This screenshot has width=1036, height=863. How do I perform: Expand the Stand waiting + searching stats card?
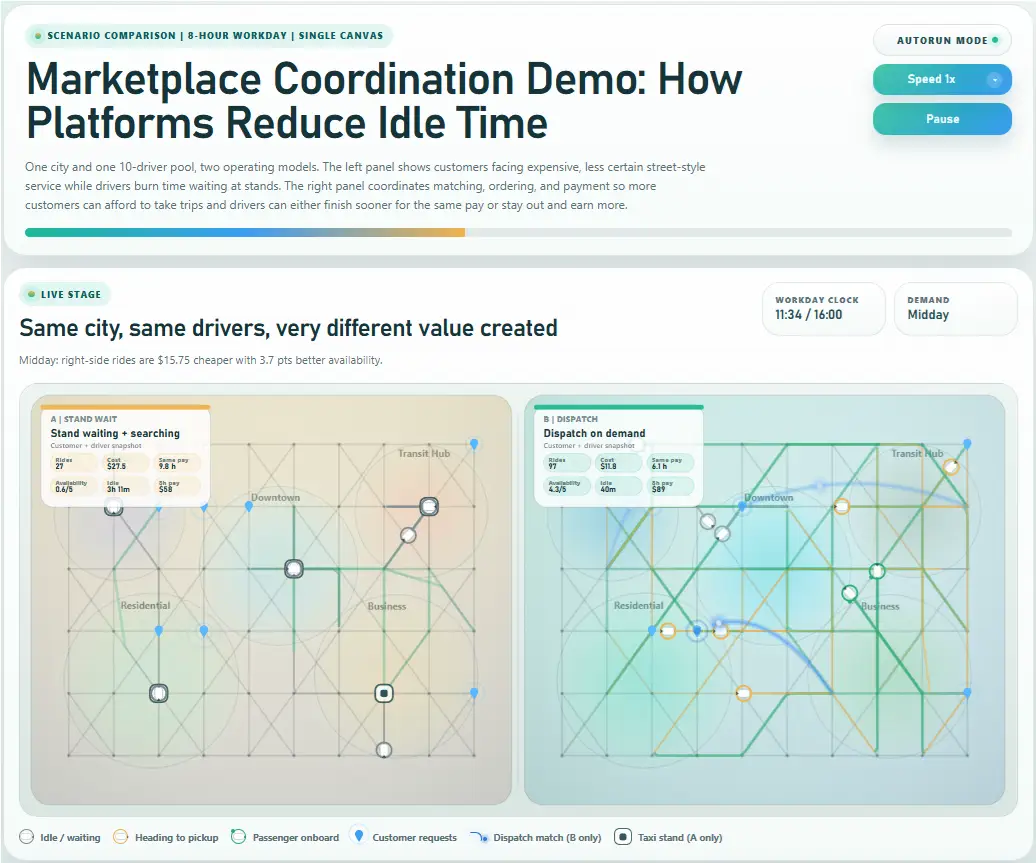pos(125,462)
